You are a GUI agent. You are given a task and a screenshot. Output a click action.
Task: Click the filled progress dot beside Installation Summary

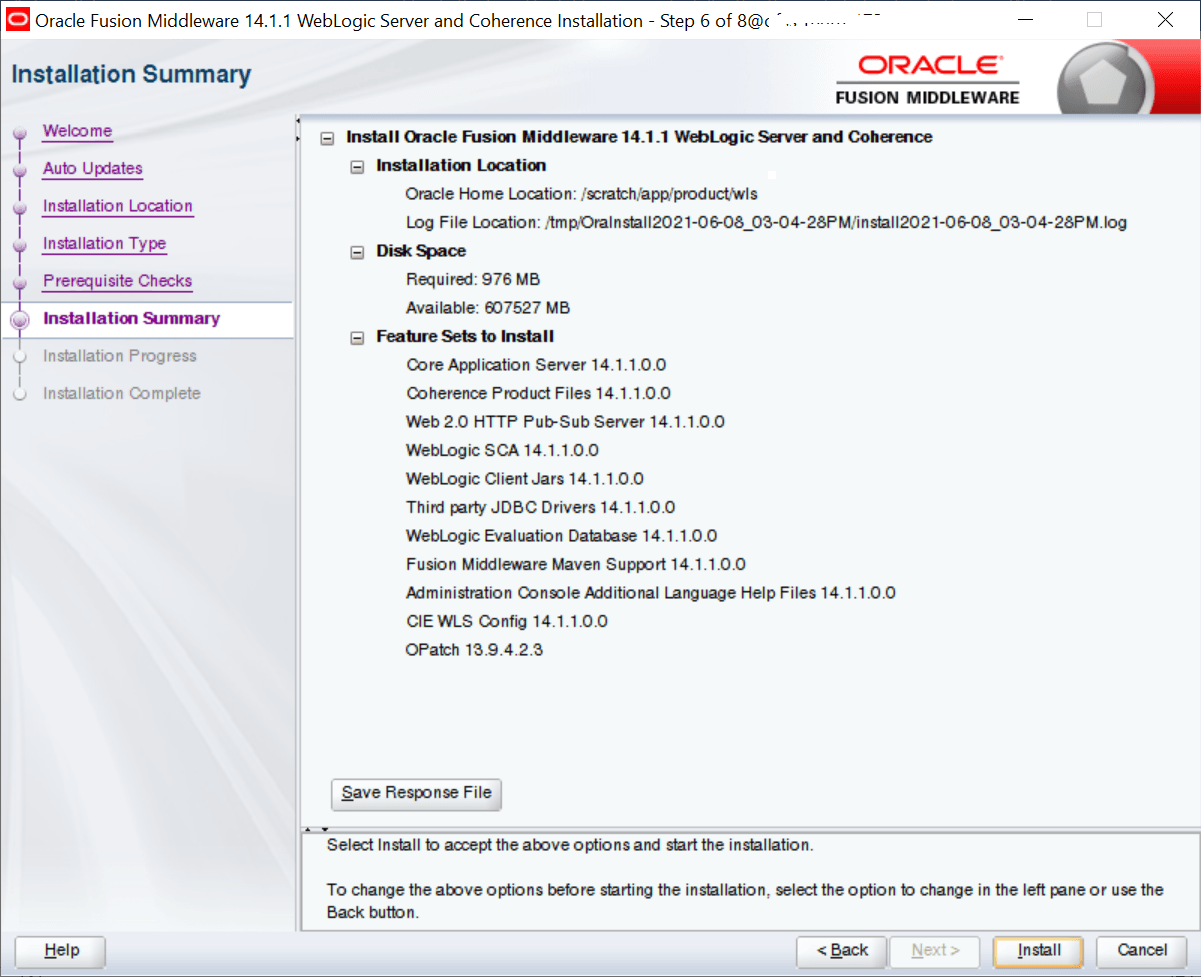(x=22, y=318)
